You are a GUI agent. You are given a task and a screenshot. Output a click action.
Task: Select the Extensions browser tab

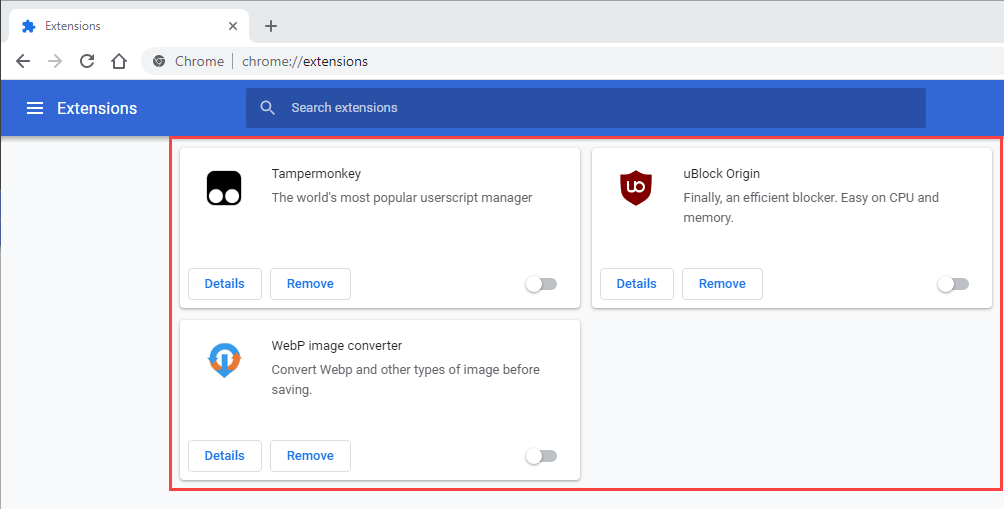coord(120,26)
